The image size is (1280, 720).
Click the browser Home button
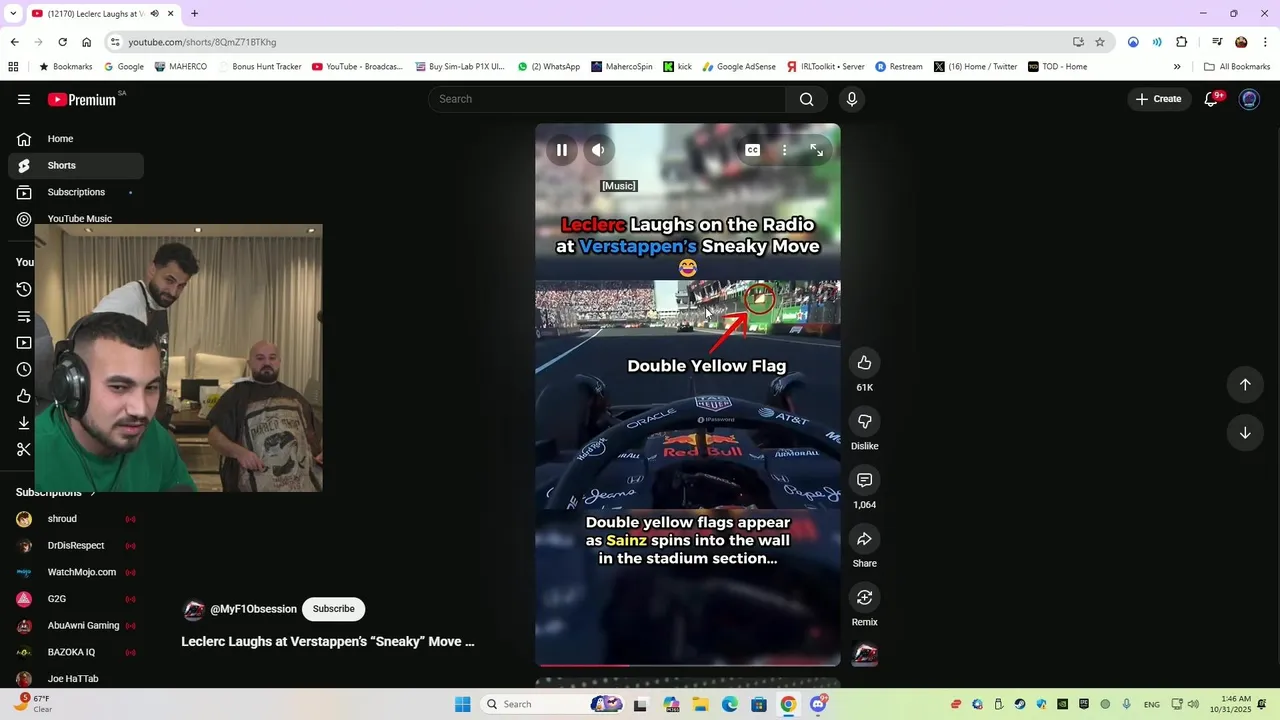(87, 42)
